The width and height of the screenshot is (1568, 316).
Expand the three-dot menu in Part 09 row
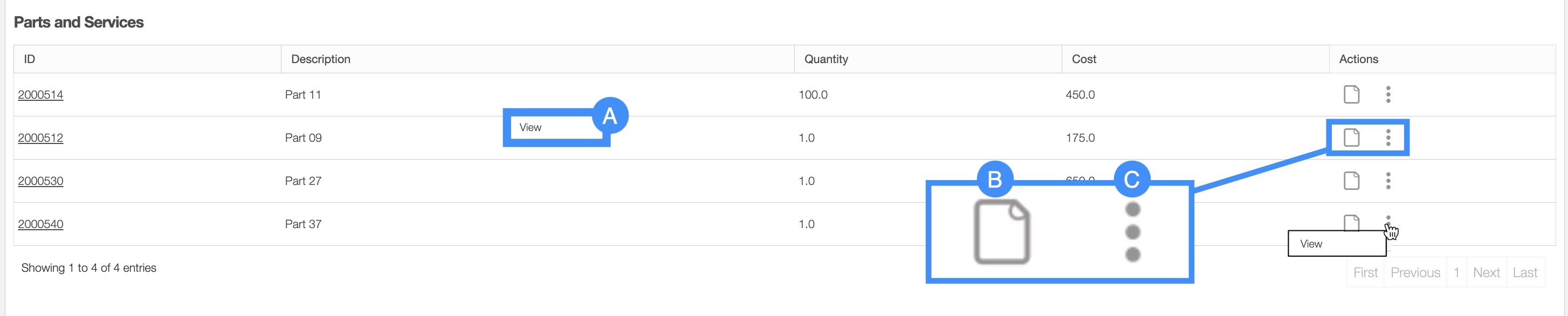click(1388, 138)
